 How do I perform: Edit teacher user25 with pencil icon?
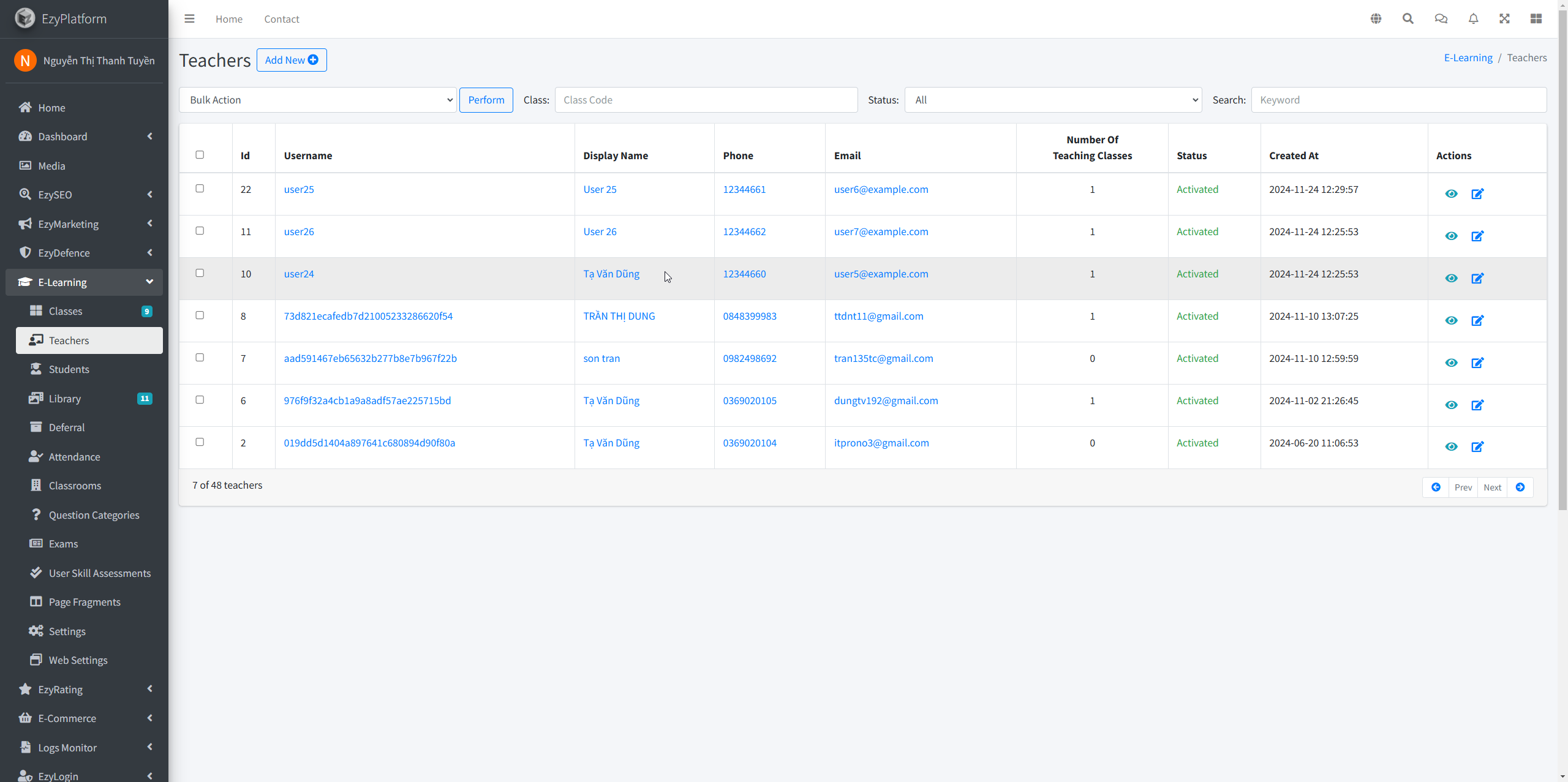(1477, 194)
